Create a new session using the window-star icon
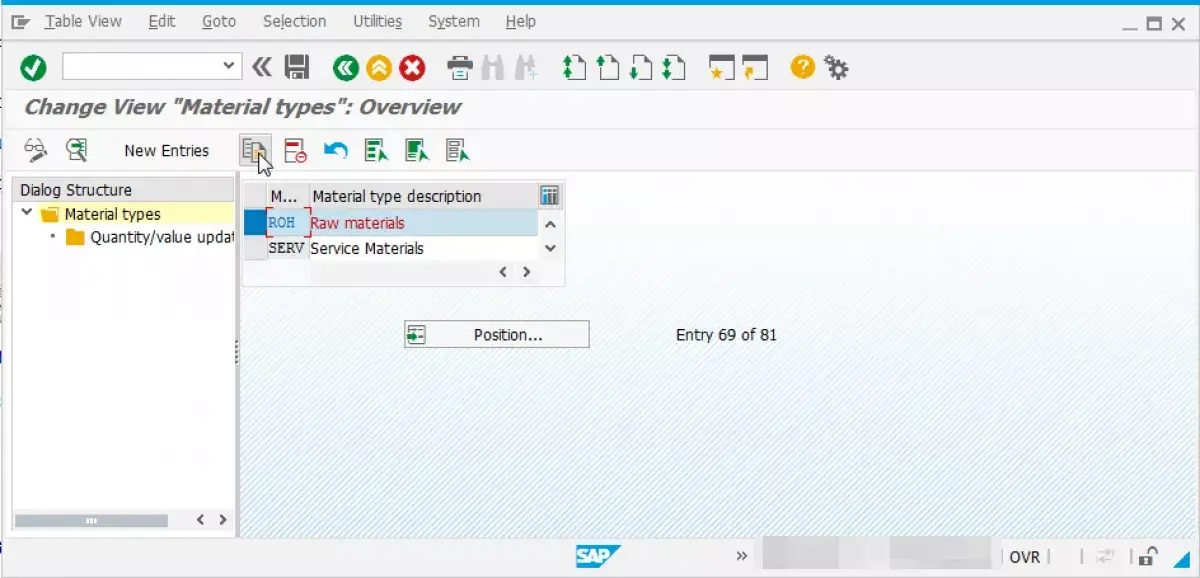The image size is (1200, 578). click(721, 68)
